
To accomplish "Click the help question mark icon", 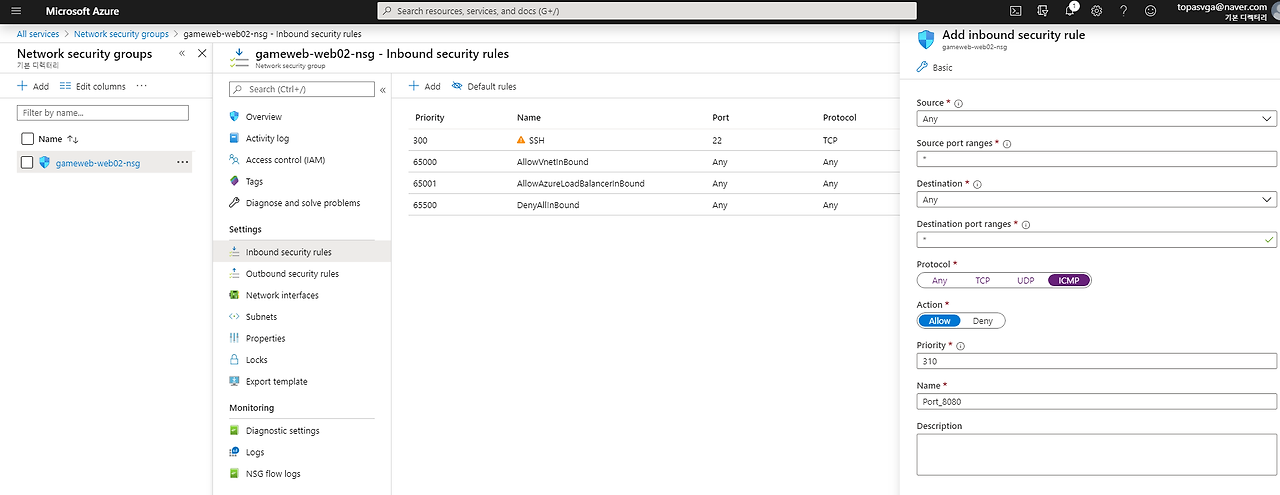I will pos(1124,11).
